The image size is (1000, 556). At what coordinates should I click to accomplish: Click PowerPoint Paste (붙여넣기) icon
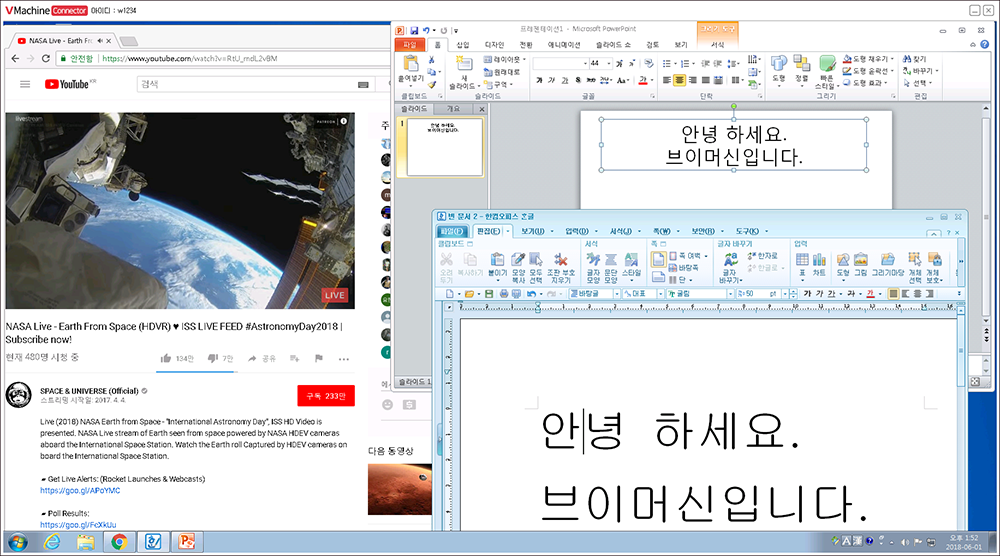410,64
